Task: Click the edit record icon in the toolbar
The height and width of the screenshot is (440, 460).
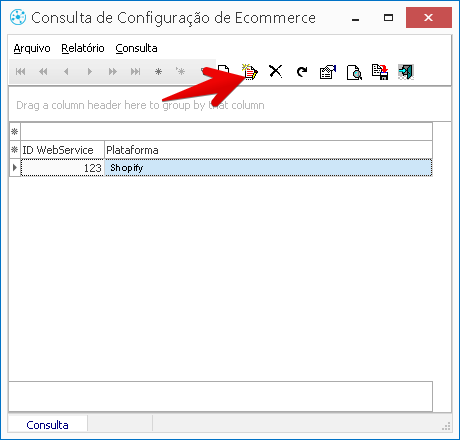Action: 250,72
